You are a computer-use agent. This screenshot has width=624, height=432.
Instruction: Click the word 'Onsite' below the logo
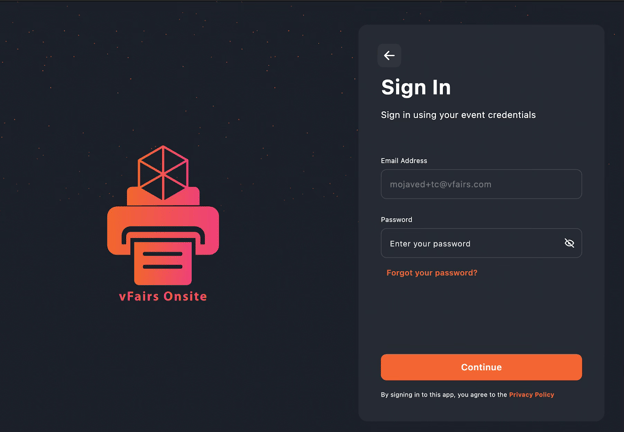tap(184, 296)
